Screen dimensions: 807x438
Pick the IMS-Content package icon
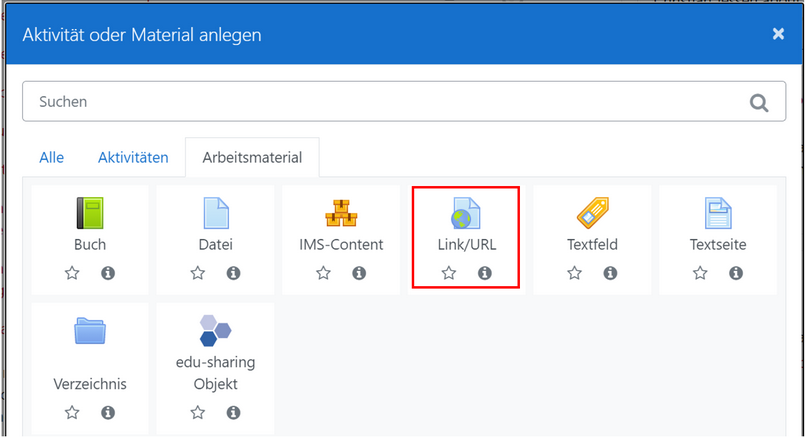pyautogui.click(x=341, y=213)
